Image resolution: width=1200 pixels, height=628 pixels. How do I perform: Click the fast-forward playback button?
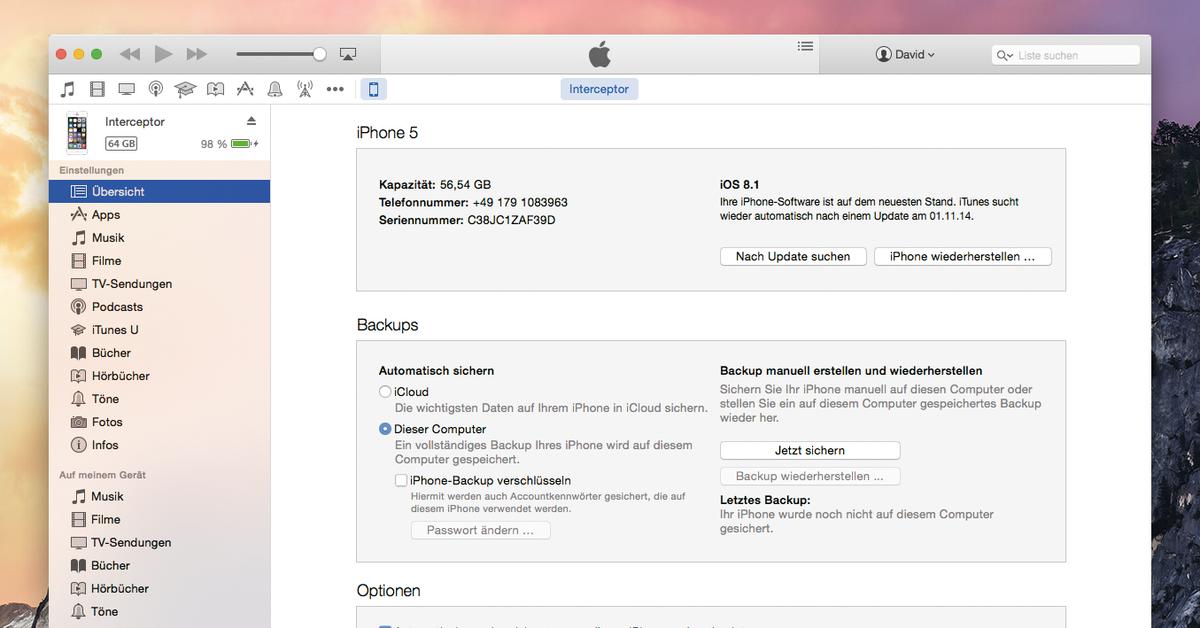pyautogui.click(x=197, y=54)
